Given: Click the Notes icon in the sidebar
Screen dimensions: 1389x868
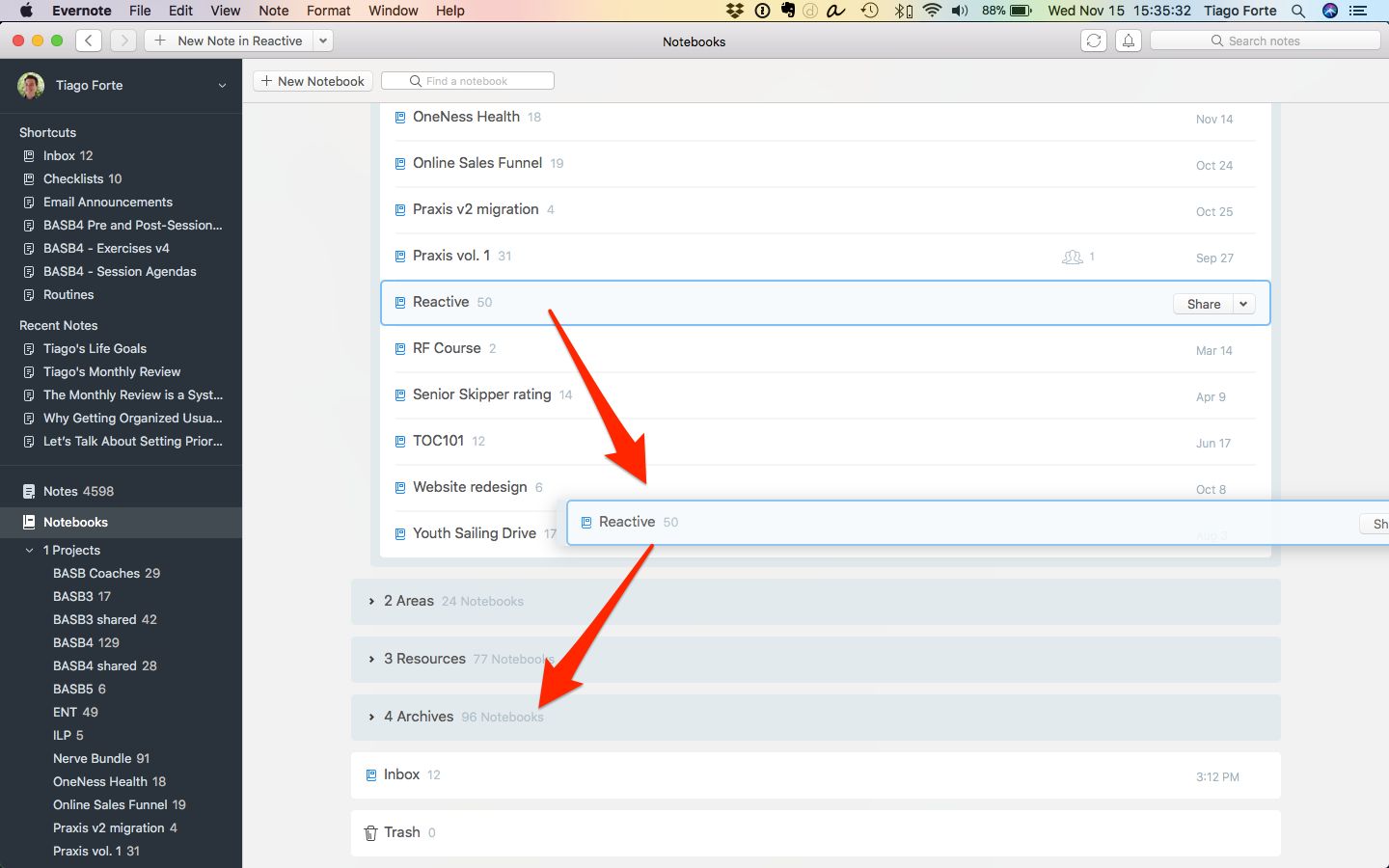Looking at the screenshot, I should 29,491.
